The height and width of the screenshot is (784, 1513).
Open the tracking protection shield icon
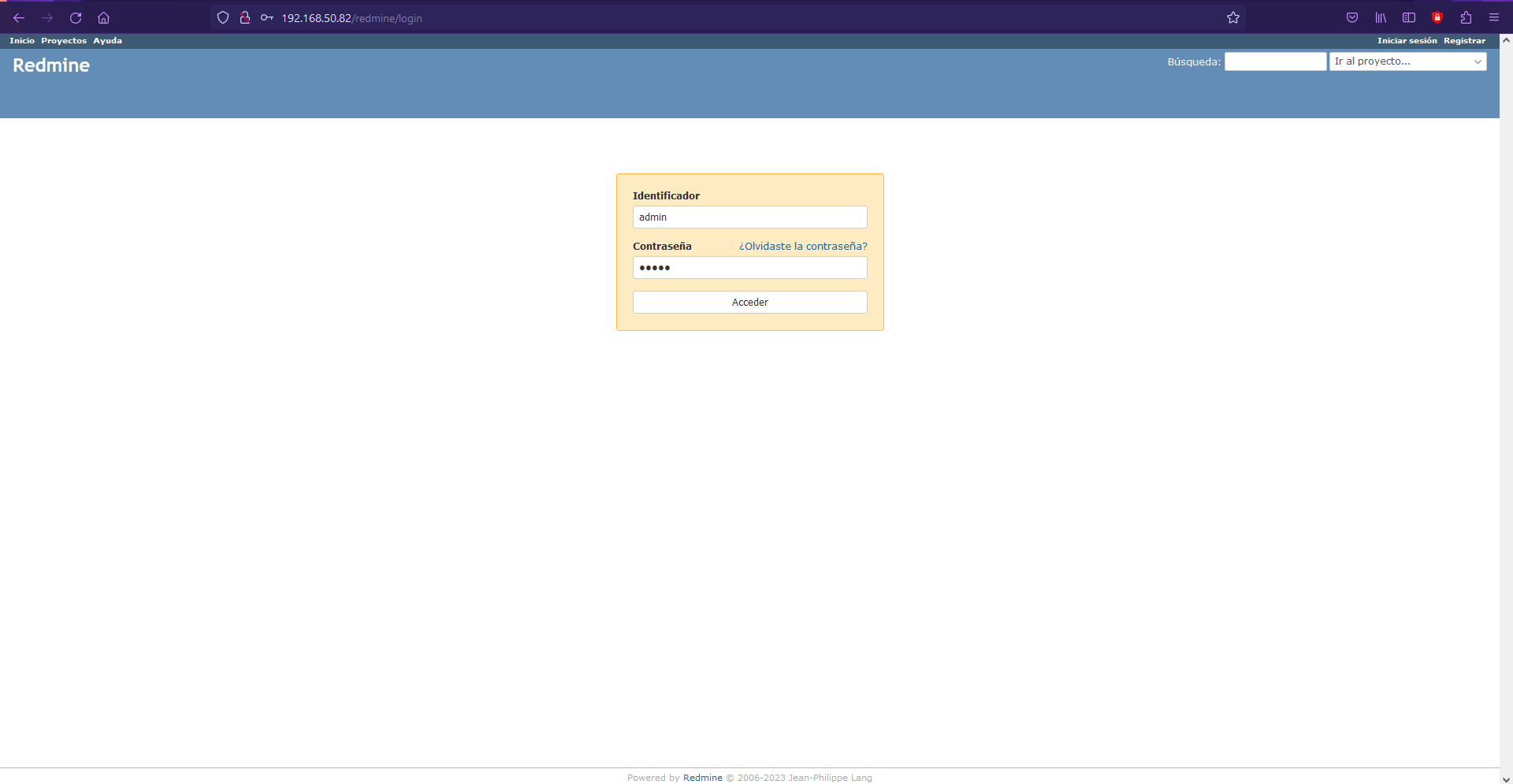(x=223, y=17)
